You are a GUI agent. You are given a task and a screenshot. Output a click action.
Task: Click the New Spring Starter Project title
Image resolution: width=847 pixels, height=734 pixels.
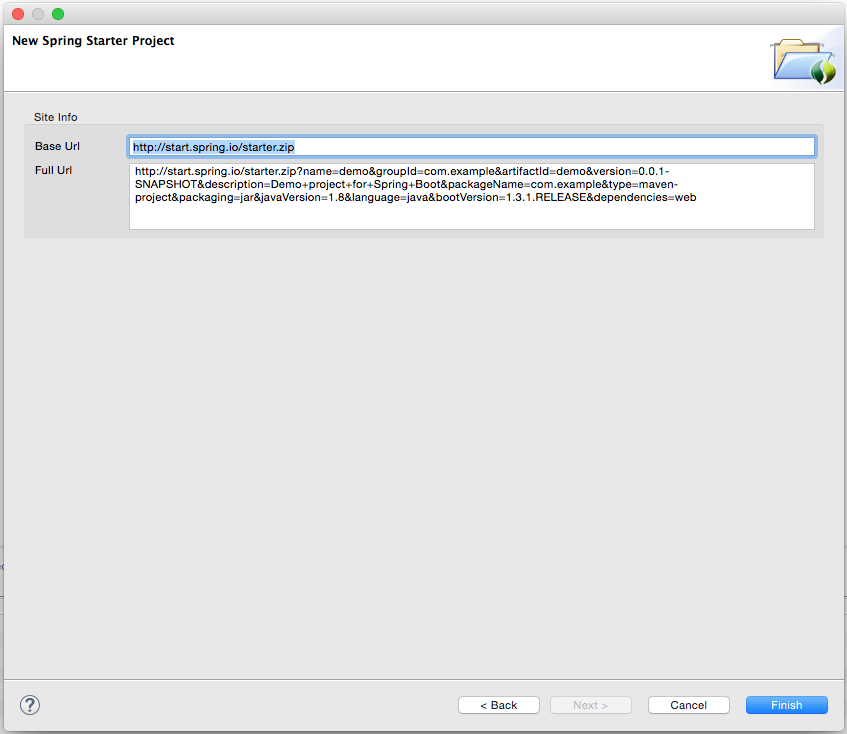(93, 41)
